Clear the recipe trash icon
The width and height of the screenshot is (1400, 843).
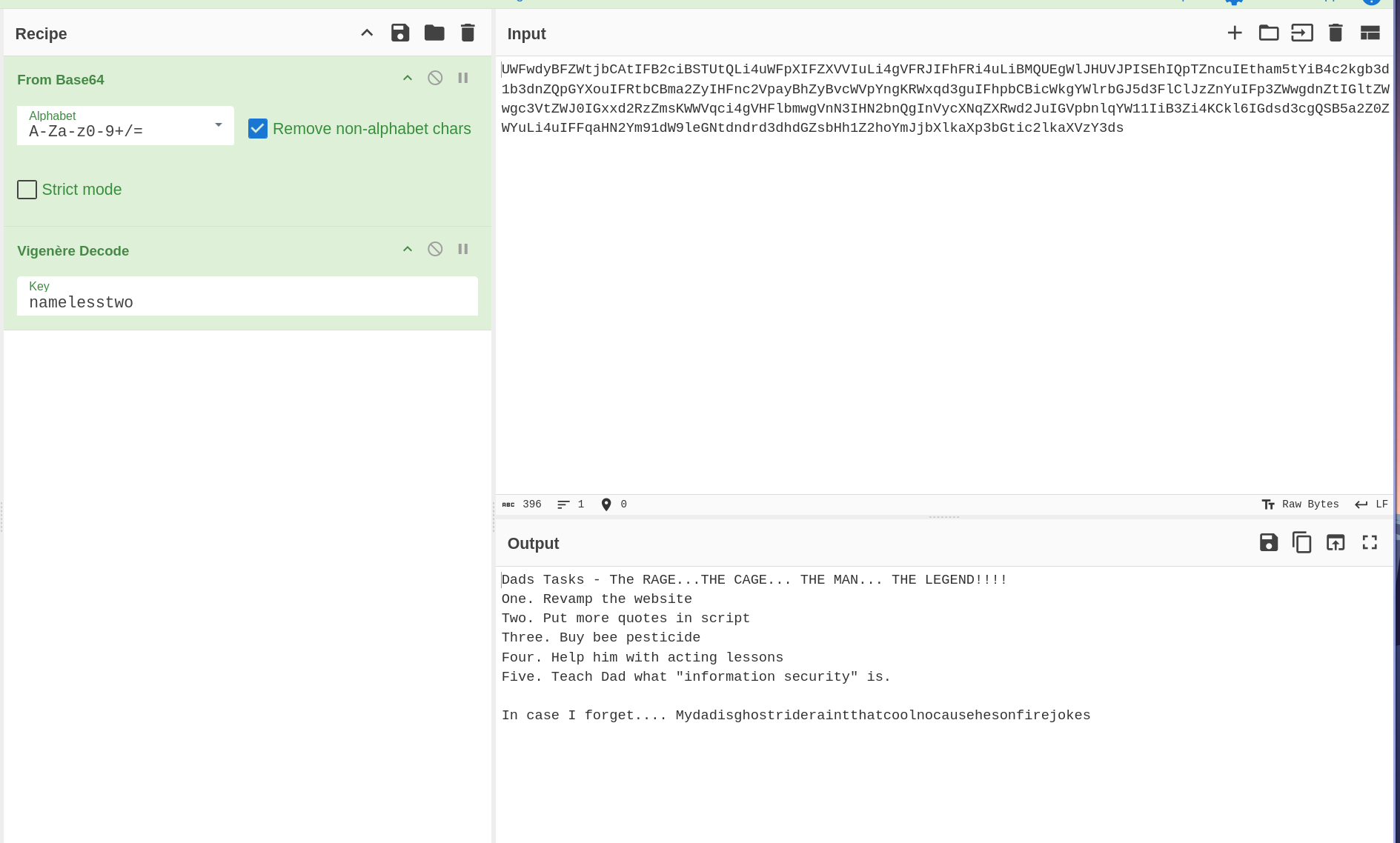pos(468,33)
